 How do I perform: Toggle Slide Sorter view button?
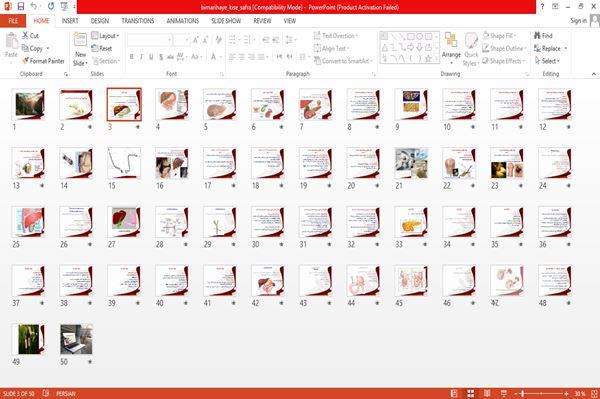tap(471, 393)
